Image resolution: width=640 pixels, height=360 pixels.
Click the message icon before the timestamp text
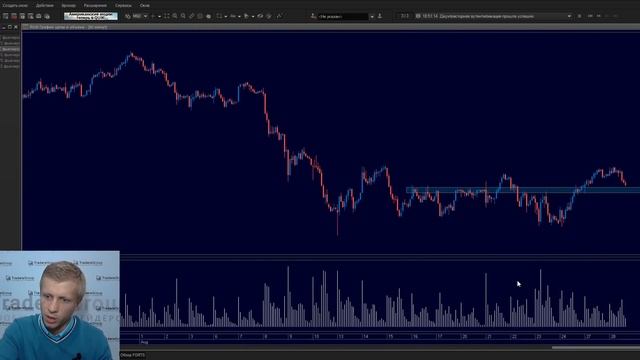click(x=418, y=16)
